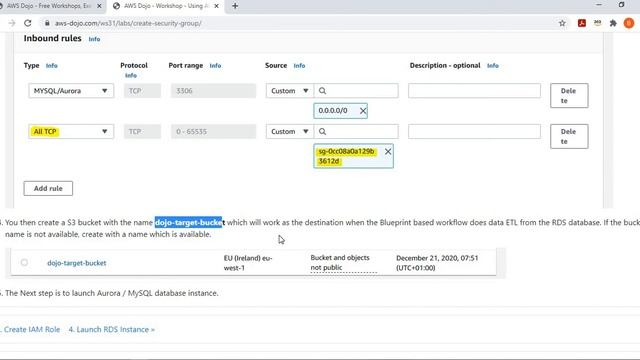Switch to AWS Dojo Workshop tab
Screen dimensions: 640x360
point(165,6)
